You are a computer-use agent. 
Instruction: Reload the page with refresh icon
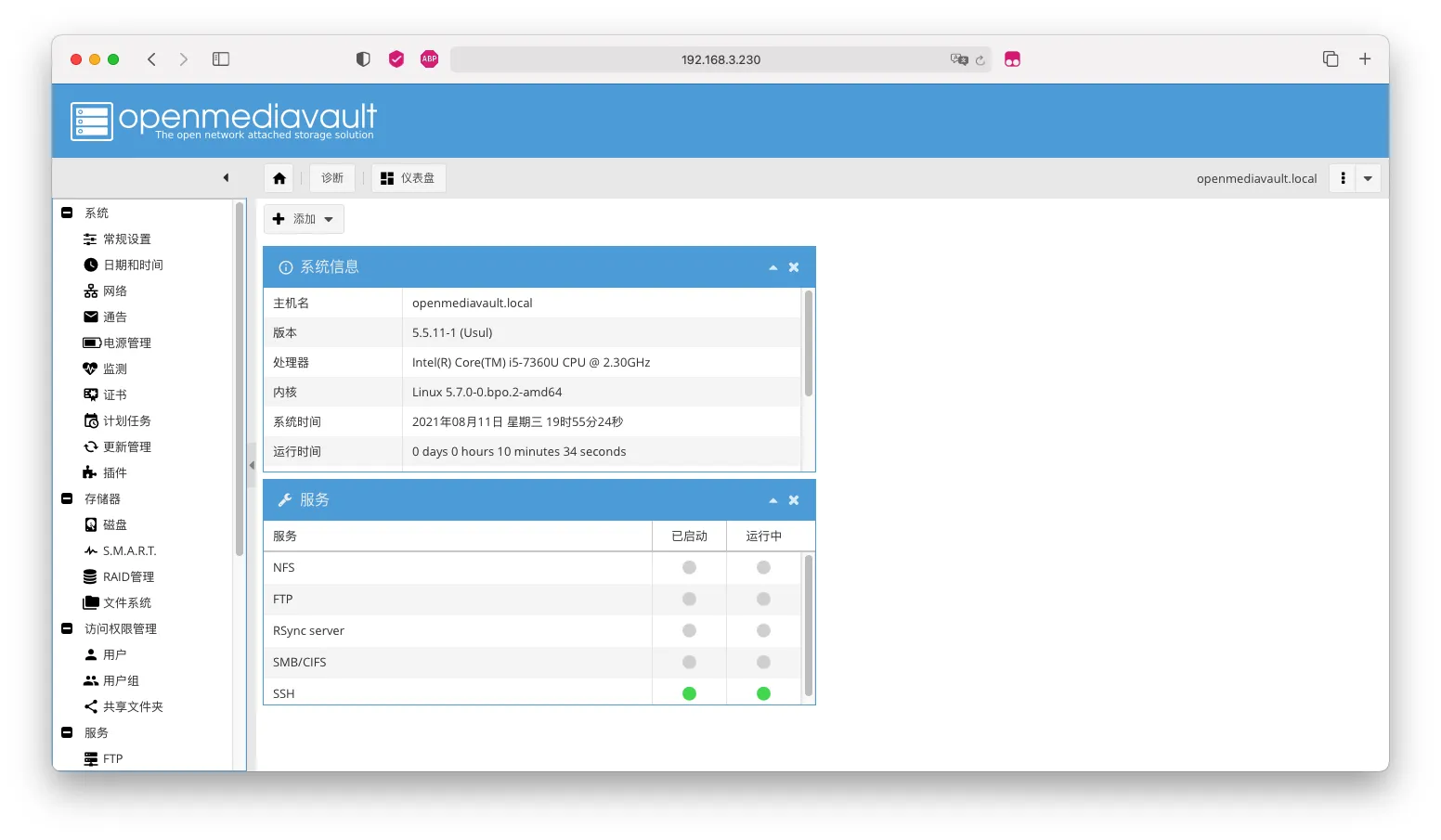pos(980,60)
